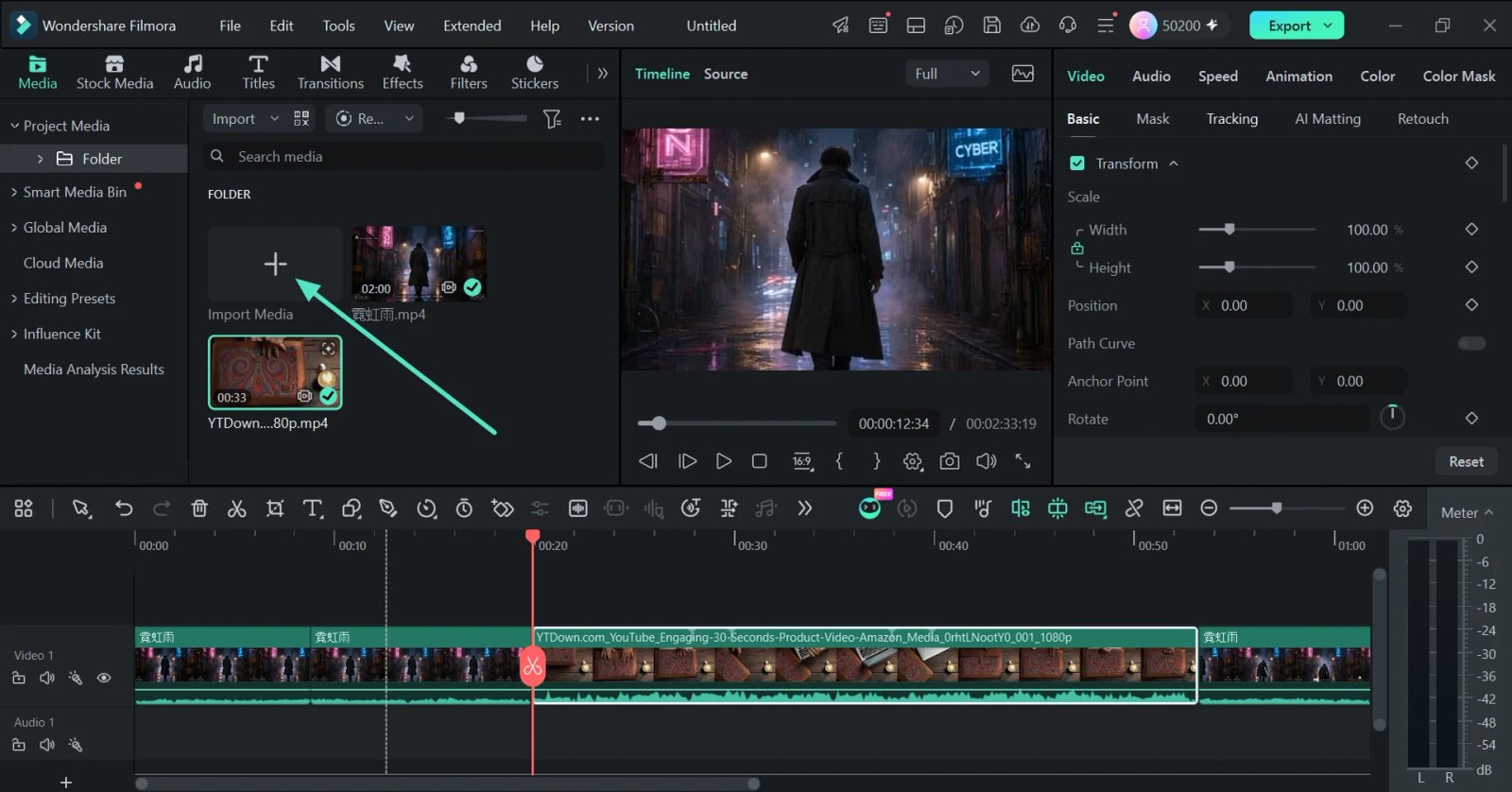
Task: Expand the Smart Media Bin tree item
Action: (14, 192)
